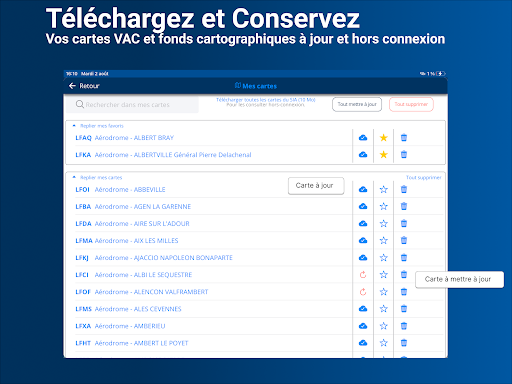The height and width of the screenshot is (384, 512).
Task: Unfavorite LFAQ Albert Bray star
Action: [x=384, y=138]
